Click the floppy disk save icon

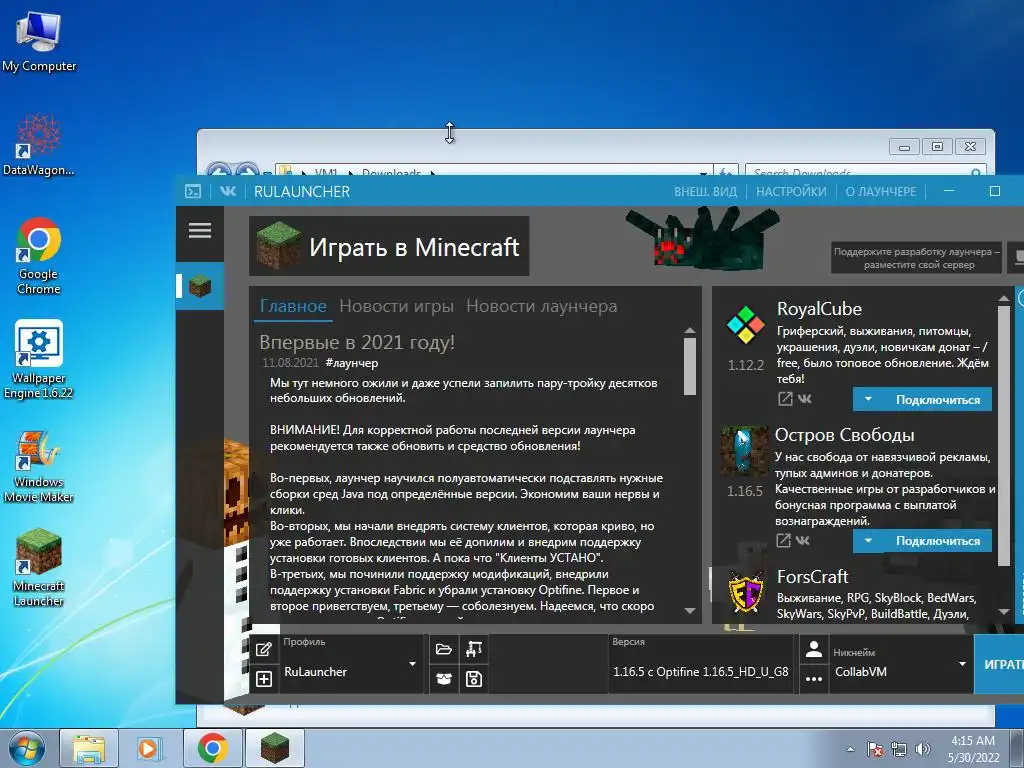pyautogui.click(x=474, y=679)
